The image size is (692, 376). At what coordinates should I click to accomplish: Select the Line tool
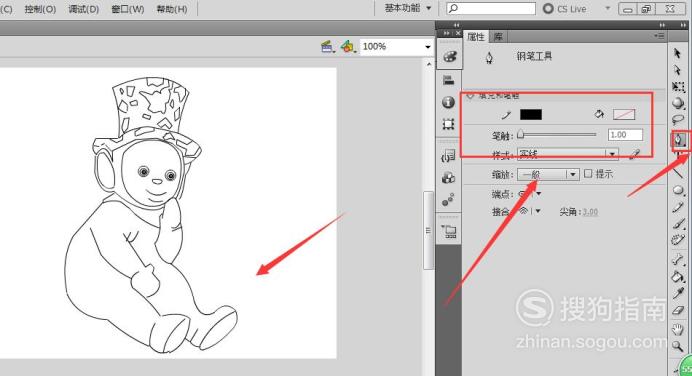(678, 173)
